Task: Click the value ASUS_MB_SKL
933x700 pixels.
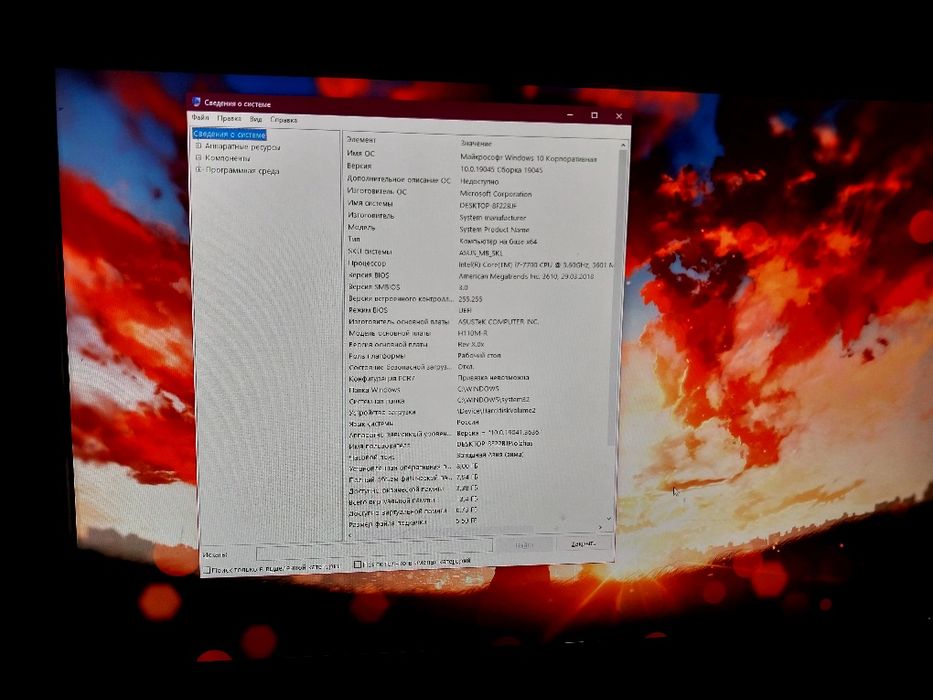Action: click(480, 253)
